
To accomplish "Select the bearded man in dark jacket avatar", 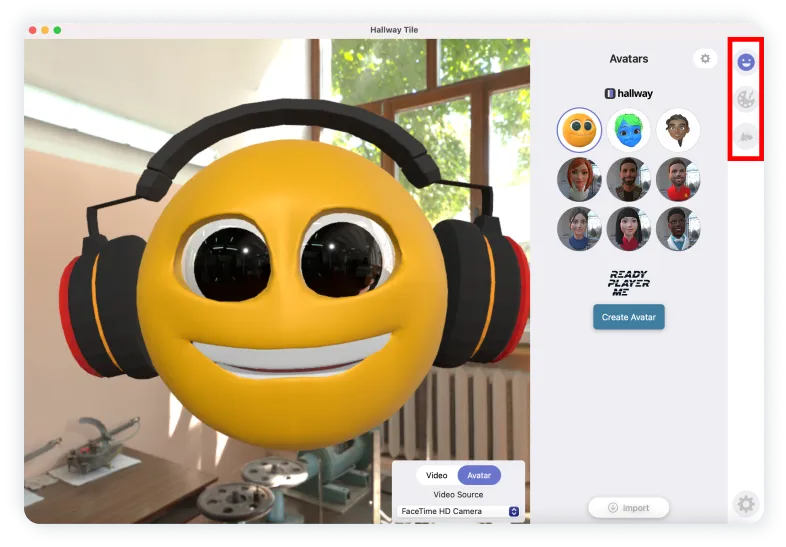I will pyautogui.click(x=629, y=179).
